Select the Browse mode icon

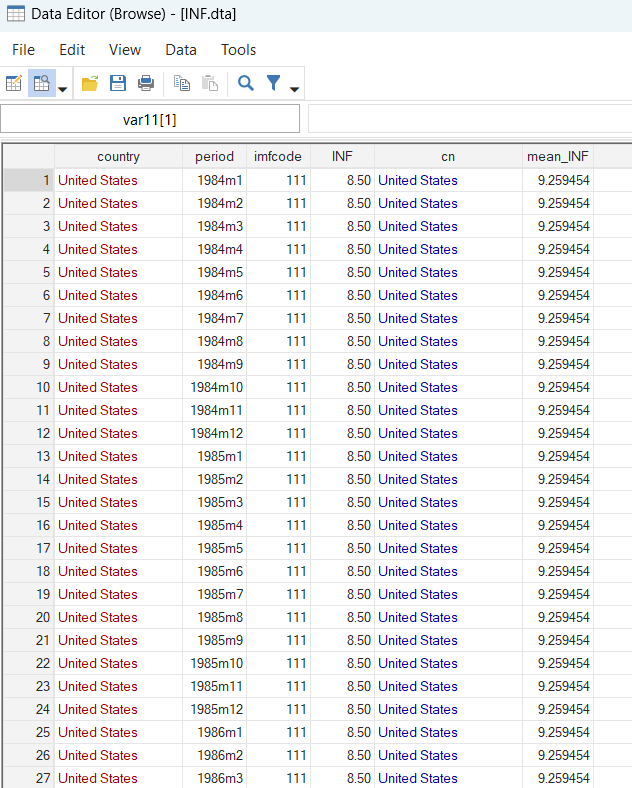[42, 84]
